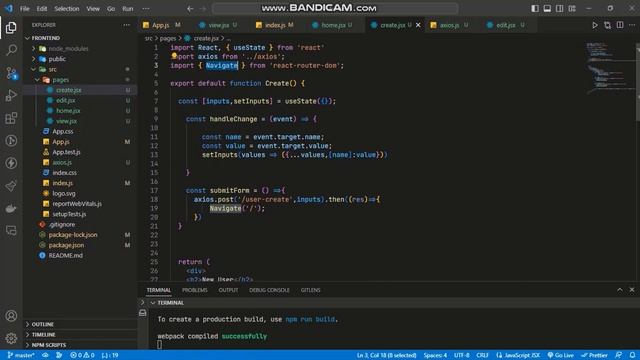This screenshot has width=640, height=360.
Task: Toggle Secondary Side Bar layout icon
Action: [560, 9]
